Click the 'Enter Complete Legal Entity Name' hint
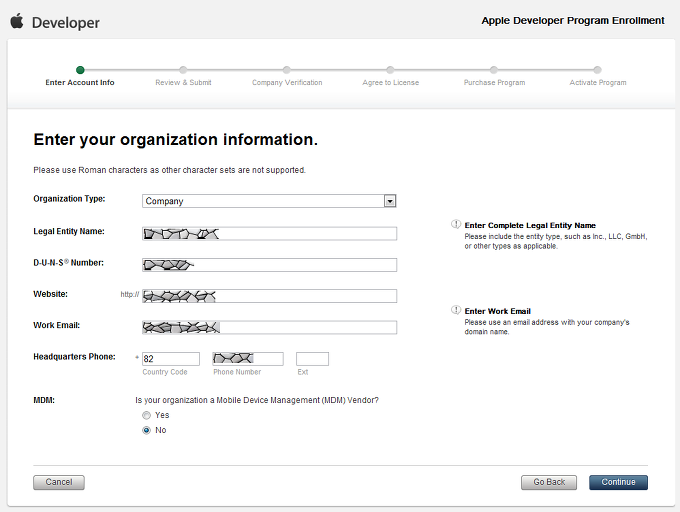This screenshot has width=680, height=512. click(530, 225)
